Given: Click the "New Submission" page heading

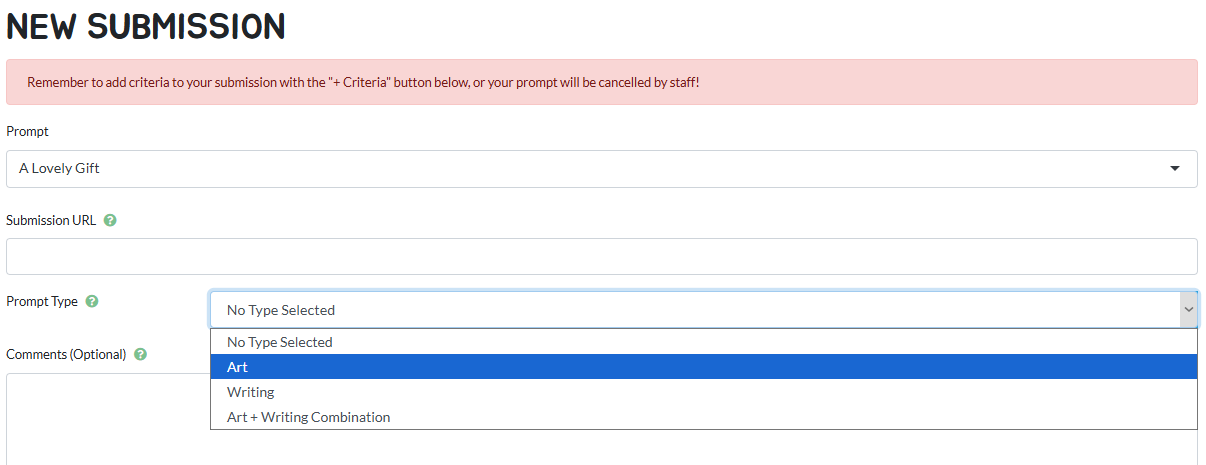Looking at the screenshot, I should coord(146,26).
